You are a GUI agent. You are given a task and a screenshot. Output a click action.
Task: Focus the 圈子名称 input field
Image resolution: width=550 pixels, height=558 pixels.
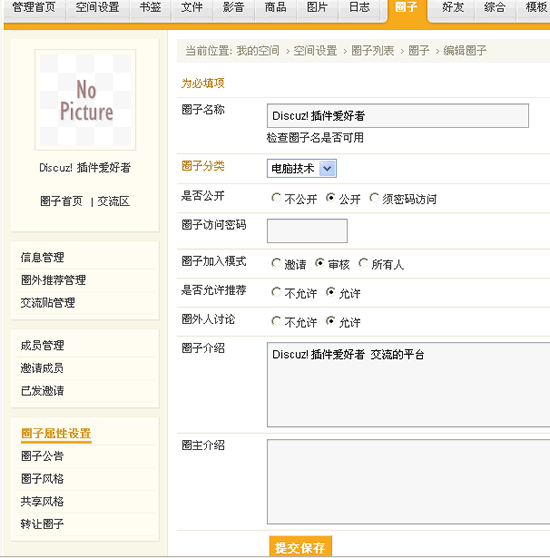[398, 116]
